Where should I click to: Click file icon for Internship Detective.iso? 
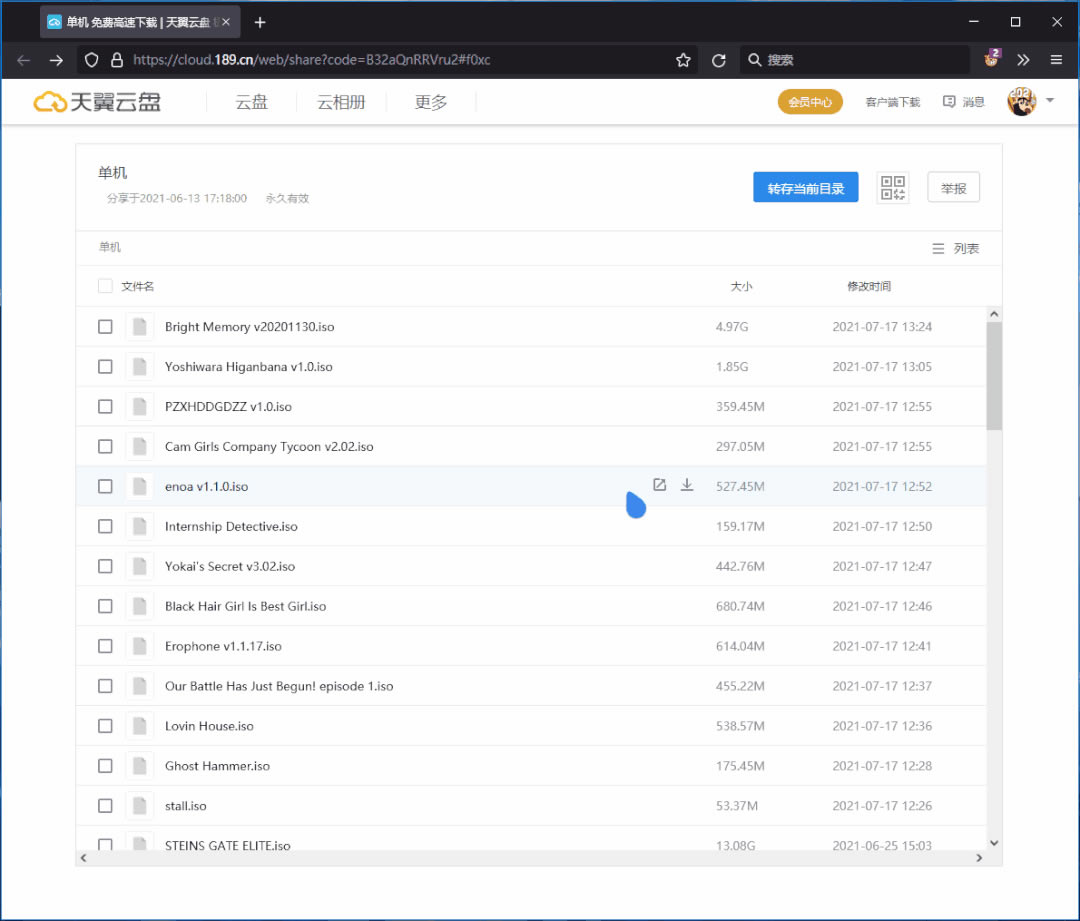(140, 526)
